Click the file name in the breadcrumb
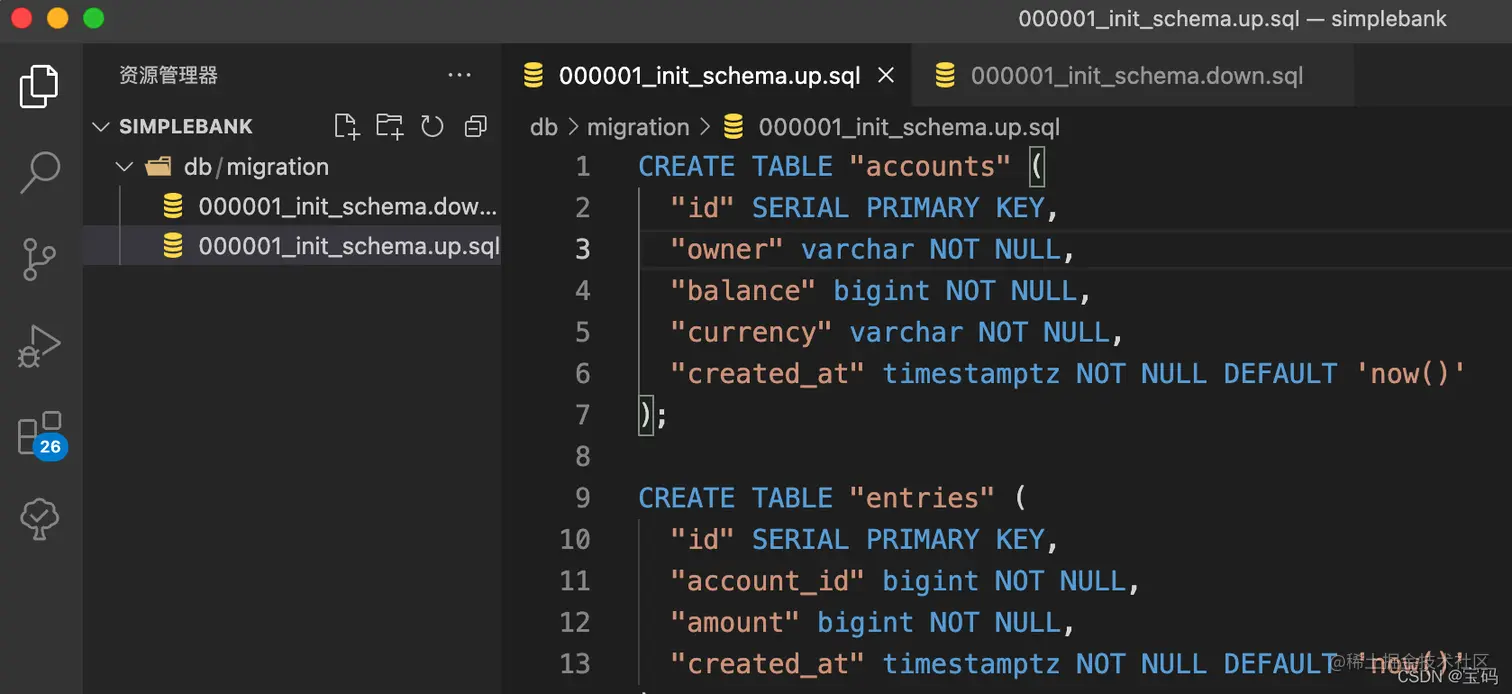 click(909, 127)
